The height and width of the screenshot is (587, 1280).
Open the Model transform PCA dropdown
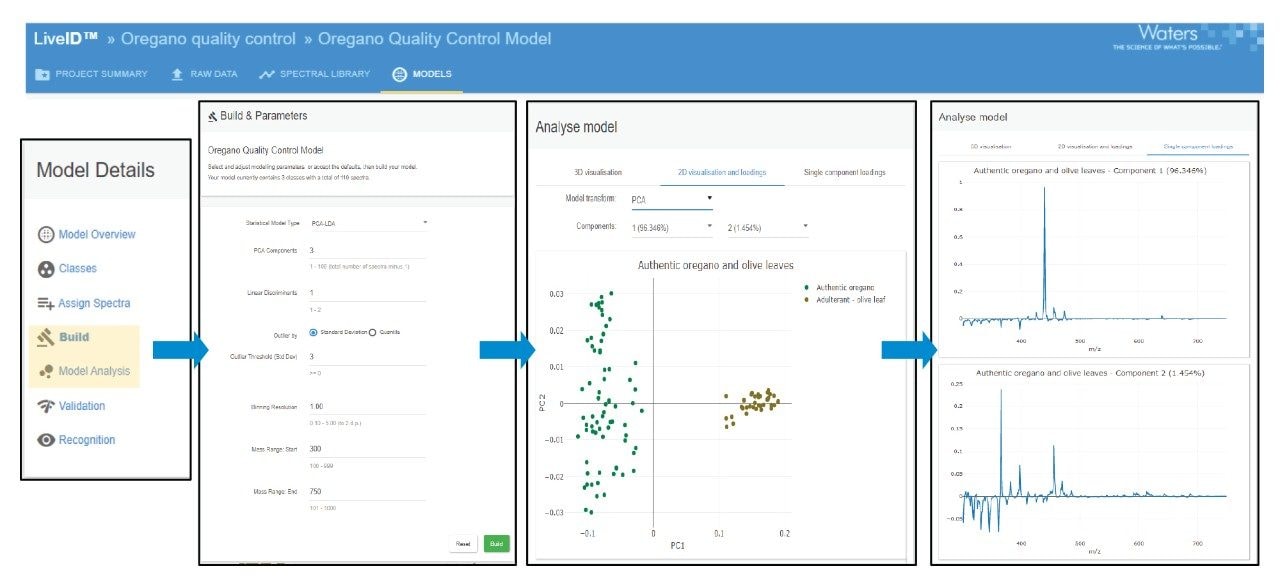[x=672, y=199]
